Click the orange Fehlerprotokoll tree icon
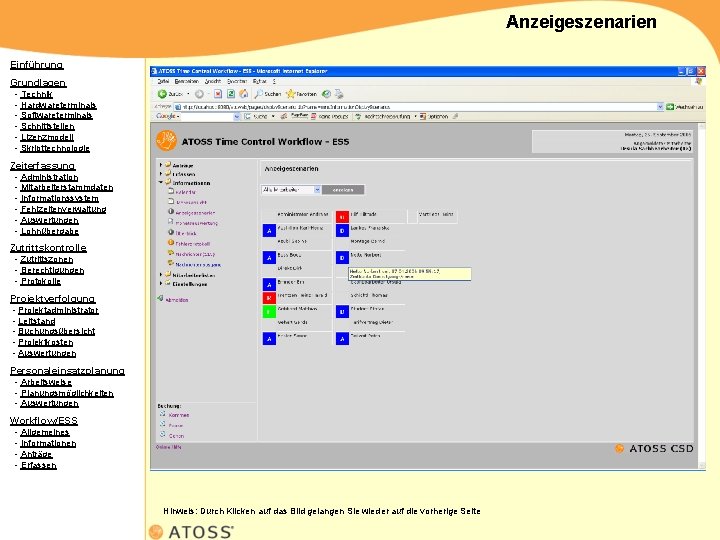The width and height of the screenshot is (720, 540). tap(171, 242)
